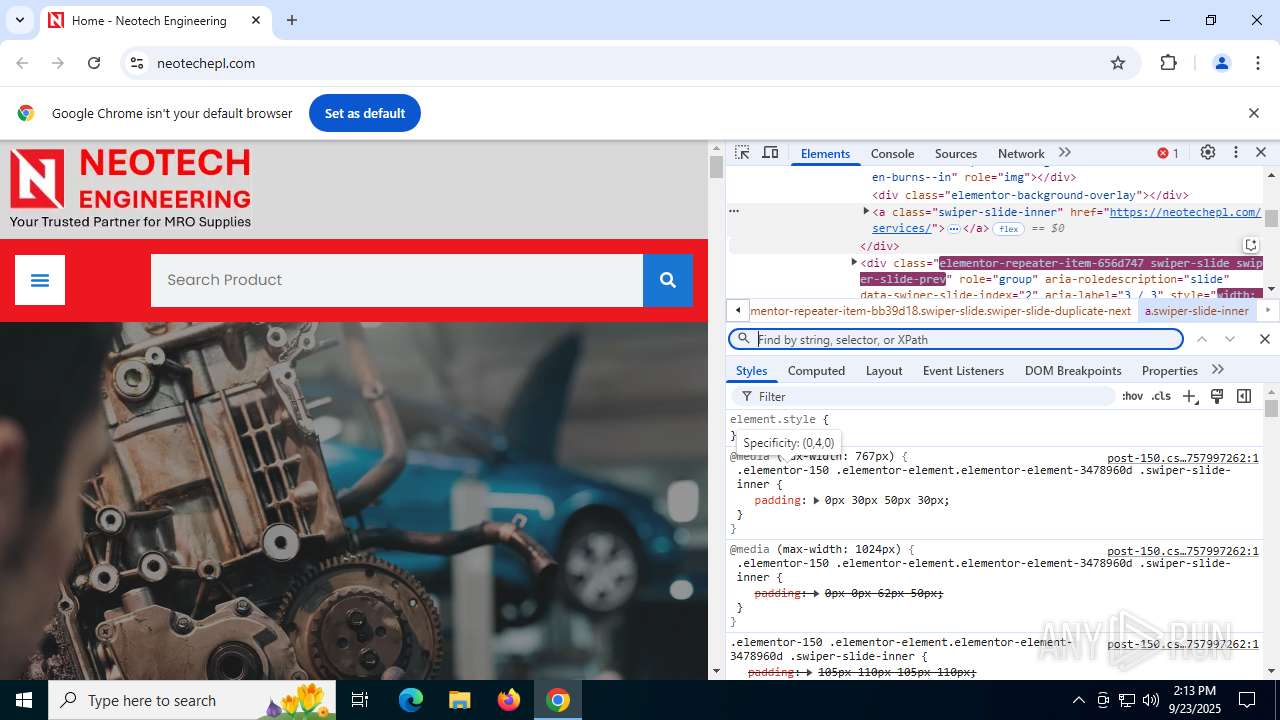Open DevTools settings gear

pyautogui.click(x=1208, y=153)
